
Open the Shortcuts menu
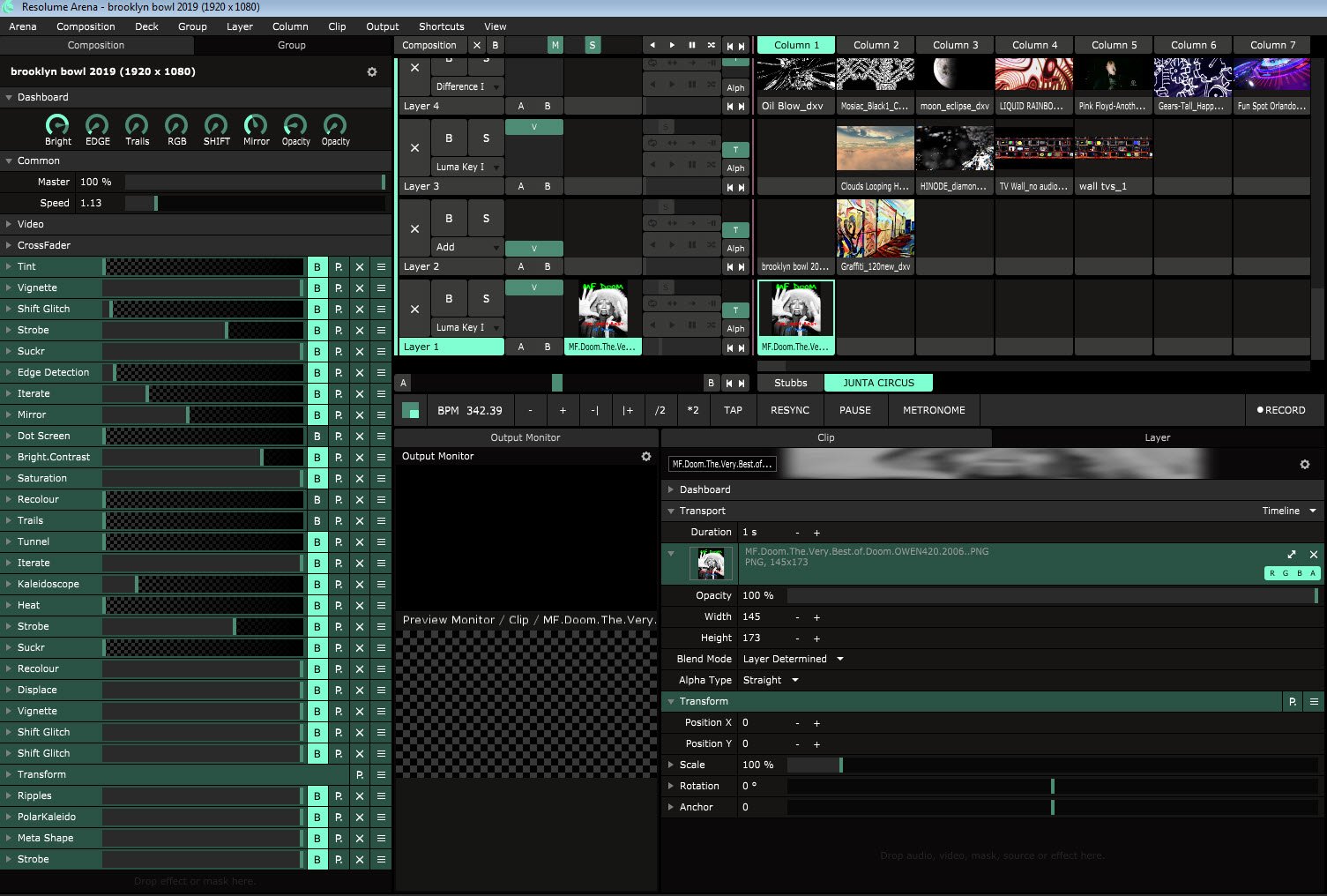(x=441, y=26)
